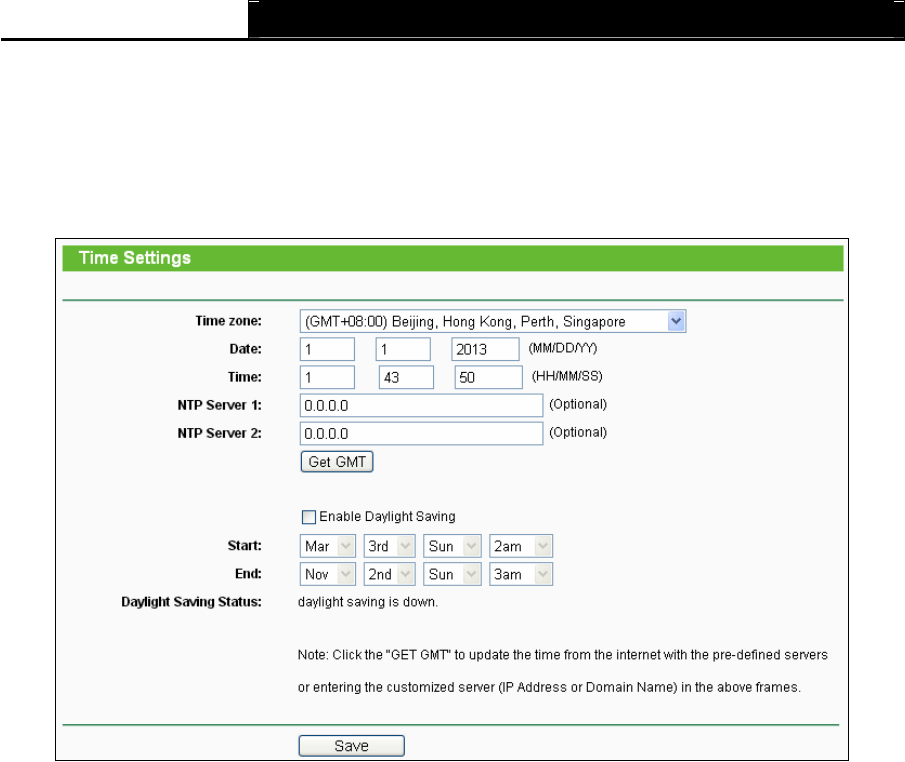Click the day field in Date row
The height and width of the screenshot is (762, 905).
coord(403,349)
